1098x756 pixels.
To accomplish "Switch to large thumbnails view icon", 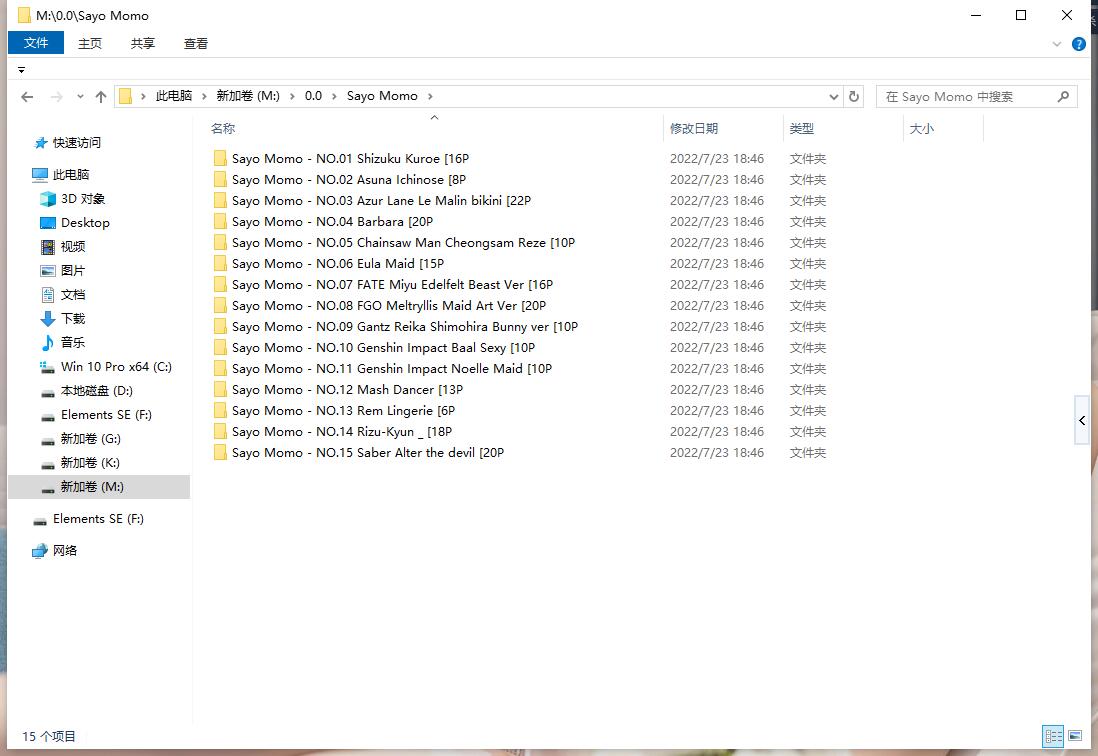I will (x=1075, y=736).
